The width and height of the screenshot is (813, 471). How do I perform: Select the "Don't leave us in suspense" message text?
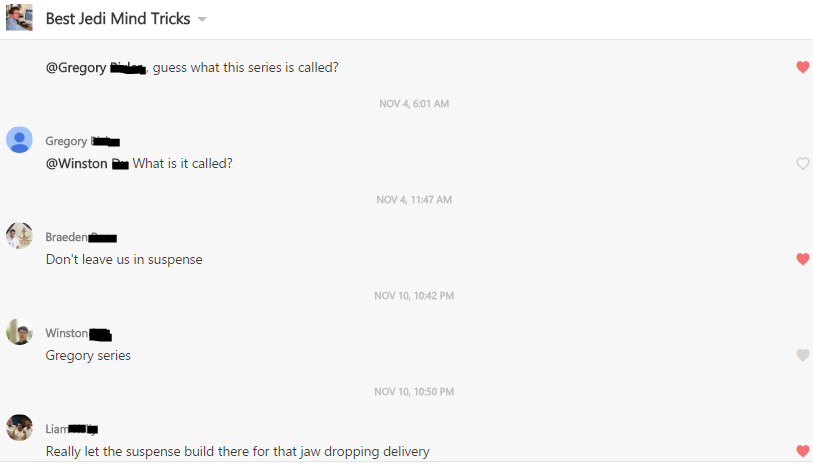click(x=124, y=259)
